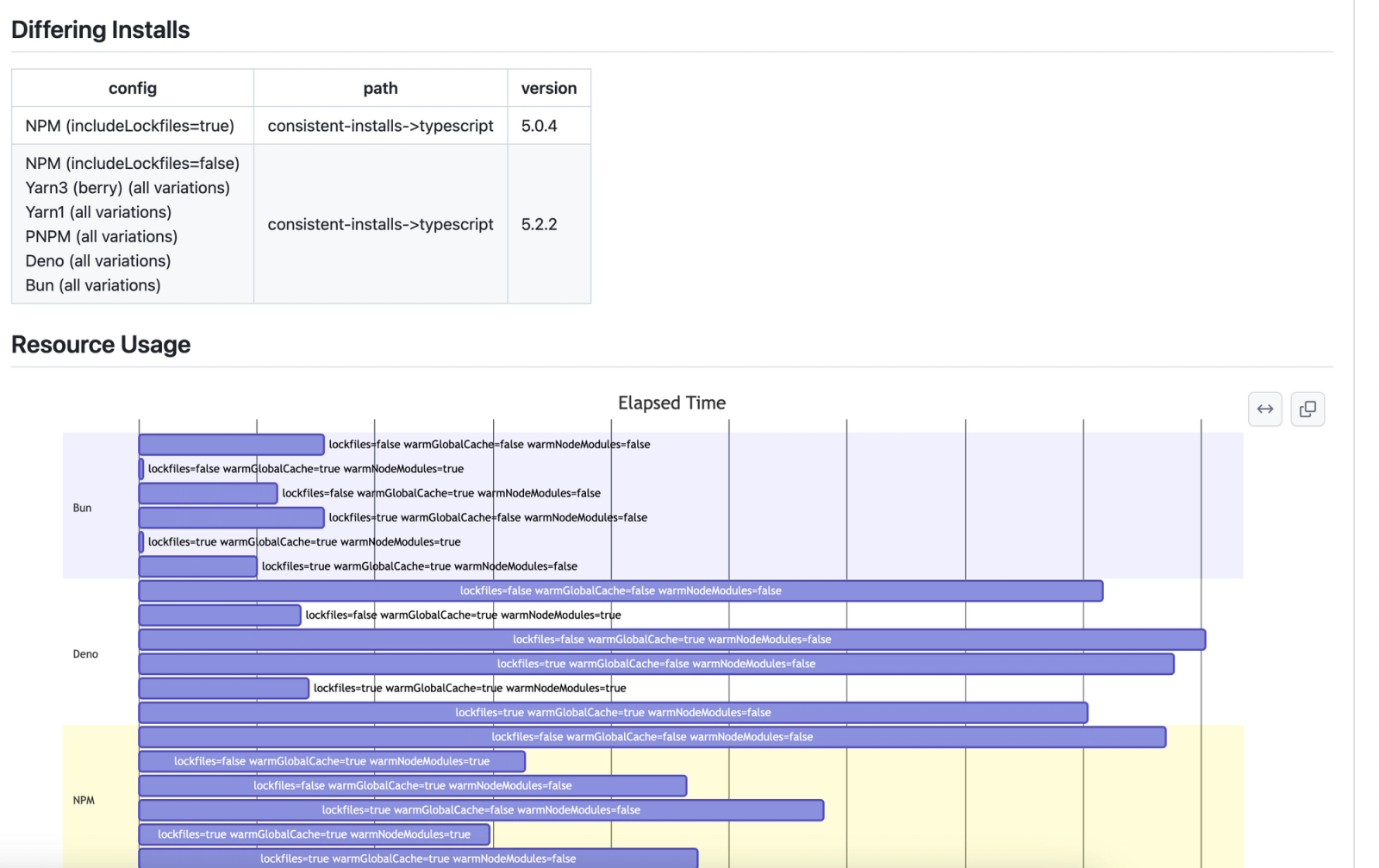This screenshot has height=868, width=1379.
Task: Select the 'PNPM (all variations)' line
Action: point(102,236)
